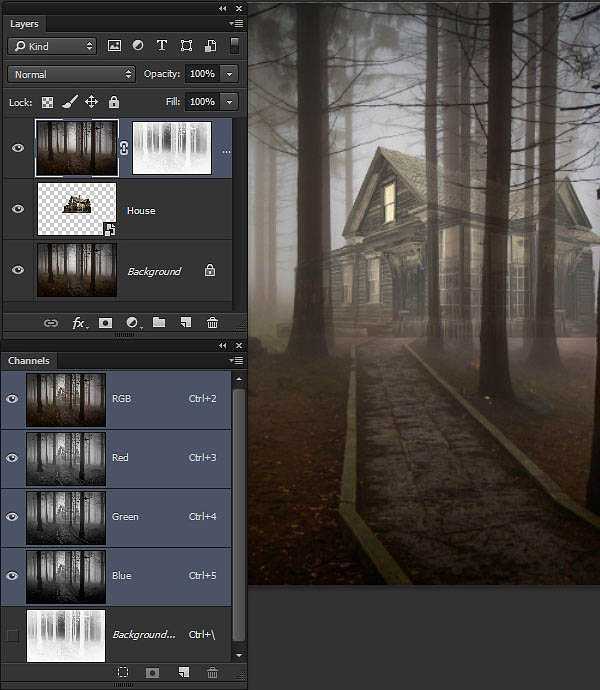Hide the House layer
This screenshot has width=600, height=690.
(17, 209)
